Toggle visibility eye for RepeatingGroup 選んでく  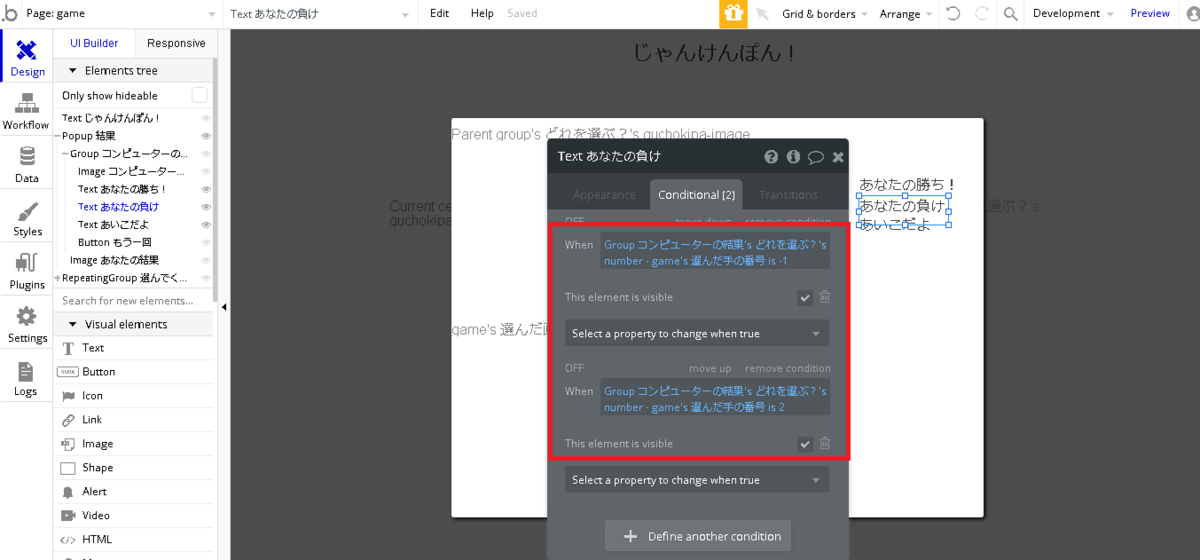tap(206, 278)
